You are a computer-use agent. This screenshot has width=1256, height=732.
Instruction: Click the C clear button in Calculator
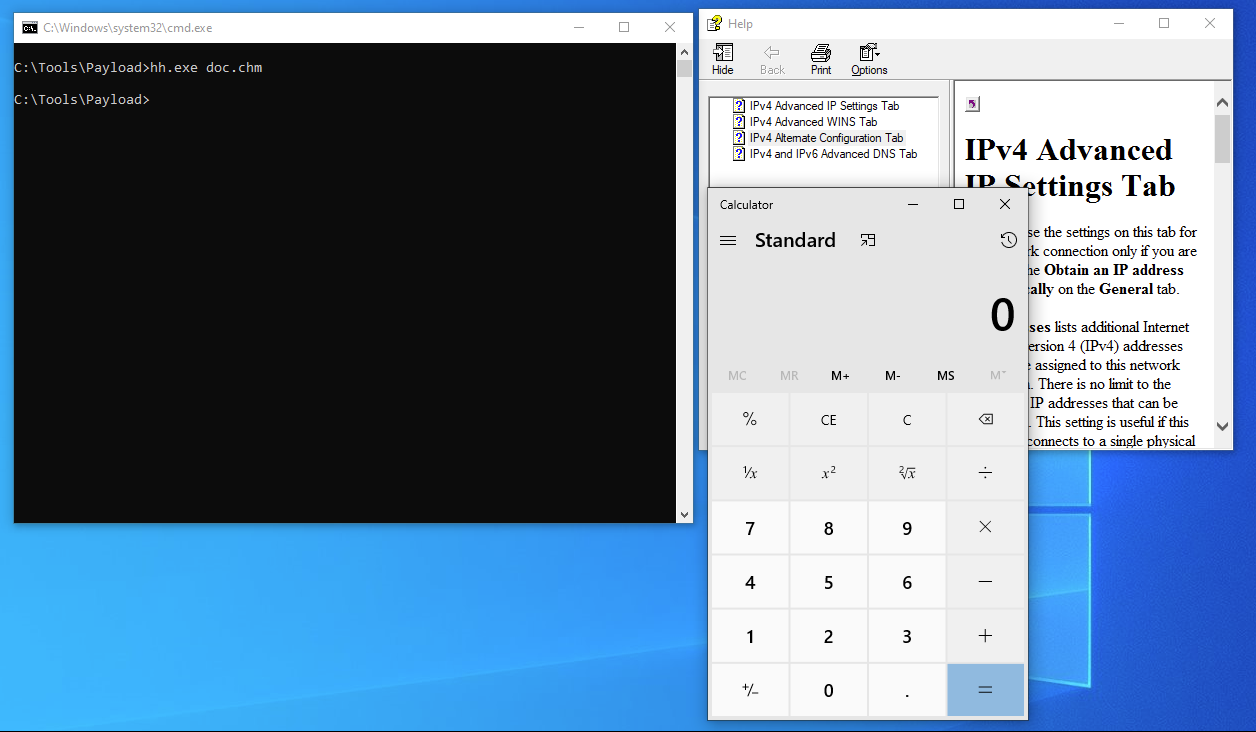tap(907, 420)
